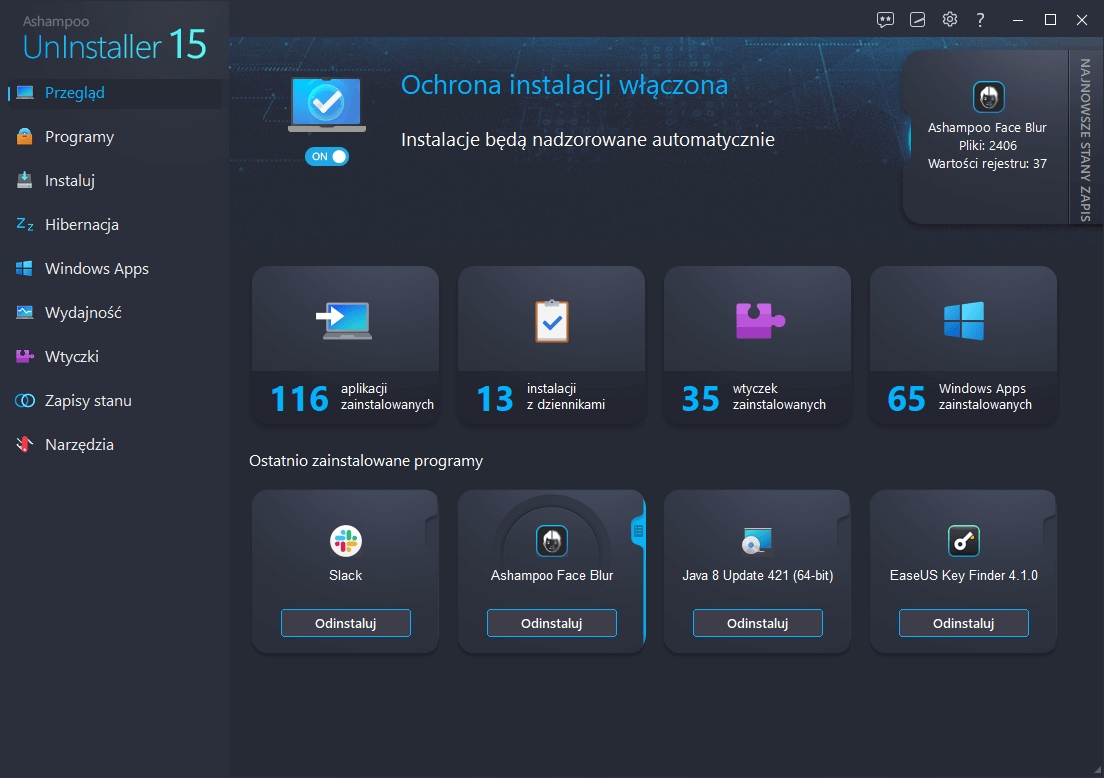Viewport: 1104px width, 778px height.
Task: Click the Programy bag icon
Action: pyautogui.click(x=25, y=137)
